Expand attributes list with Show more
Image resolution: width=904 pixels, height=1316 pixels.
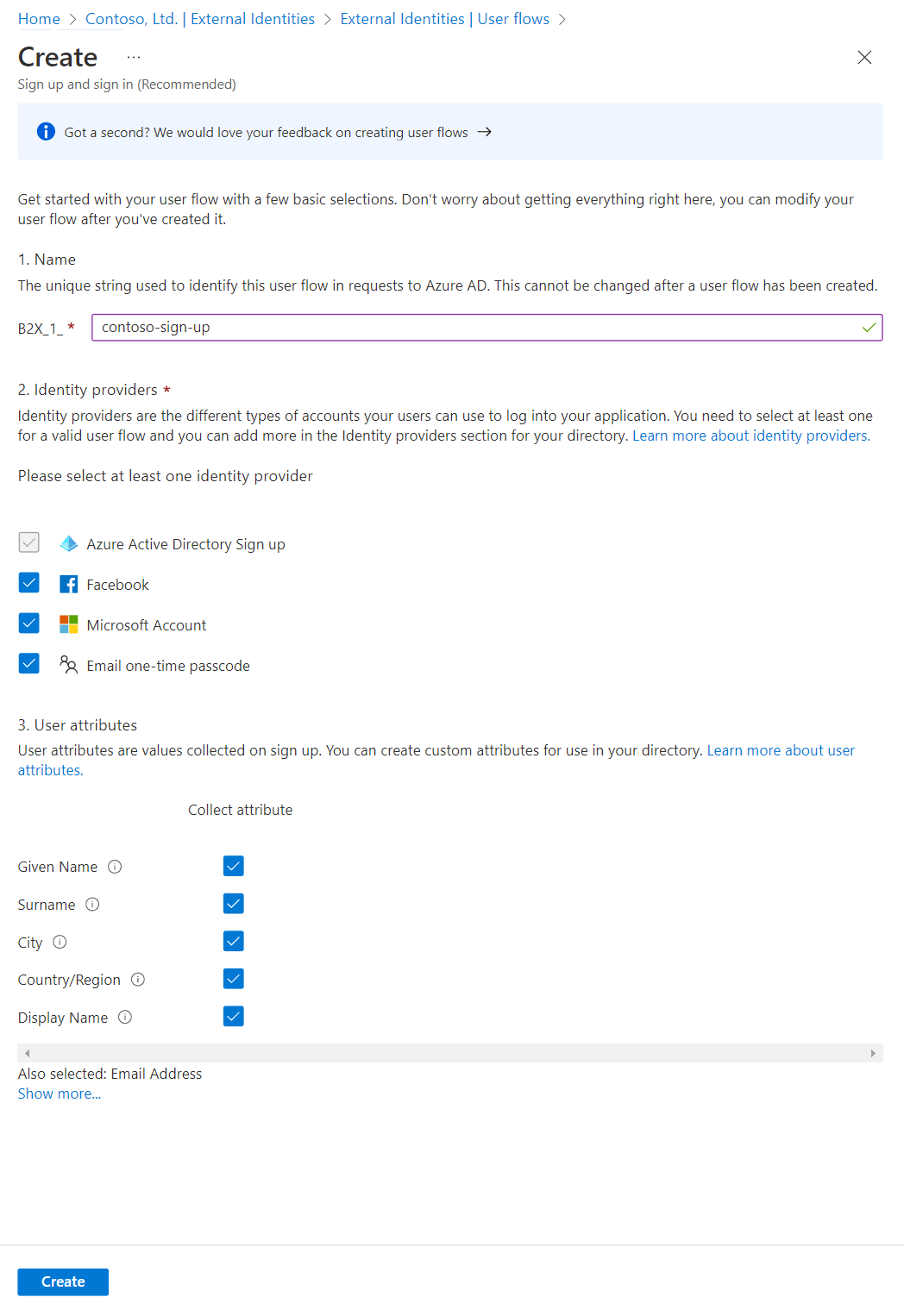tap(60, 1094)
